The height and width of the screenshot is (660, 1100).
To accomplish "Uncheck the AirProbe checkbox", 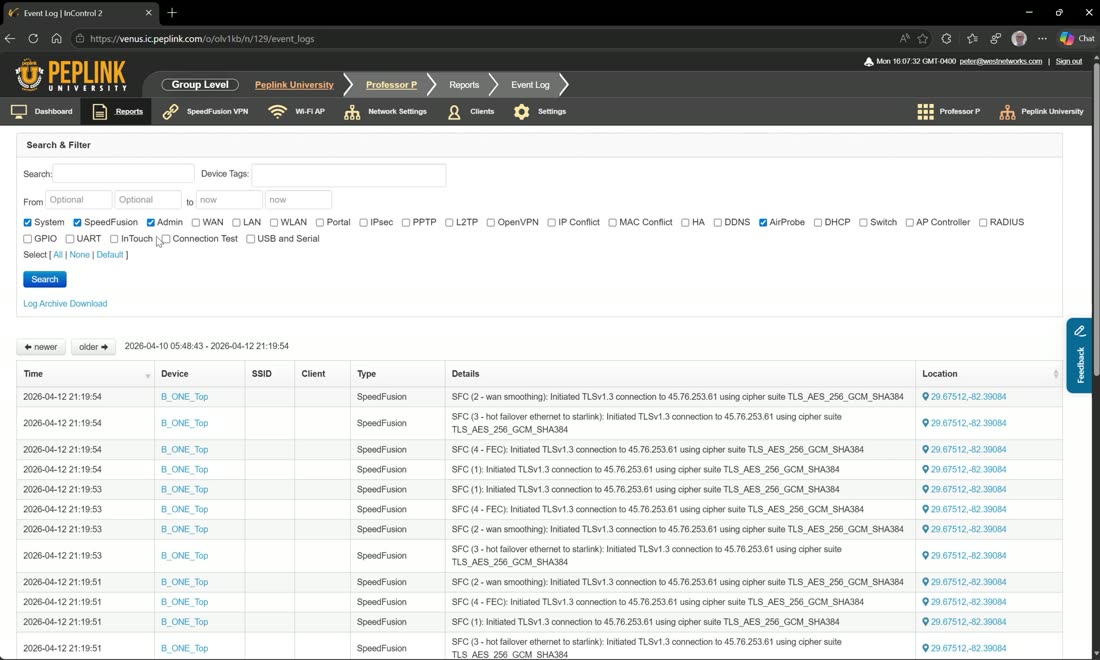I will (763, 222).
